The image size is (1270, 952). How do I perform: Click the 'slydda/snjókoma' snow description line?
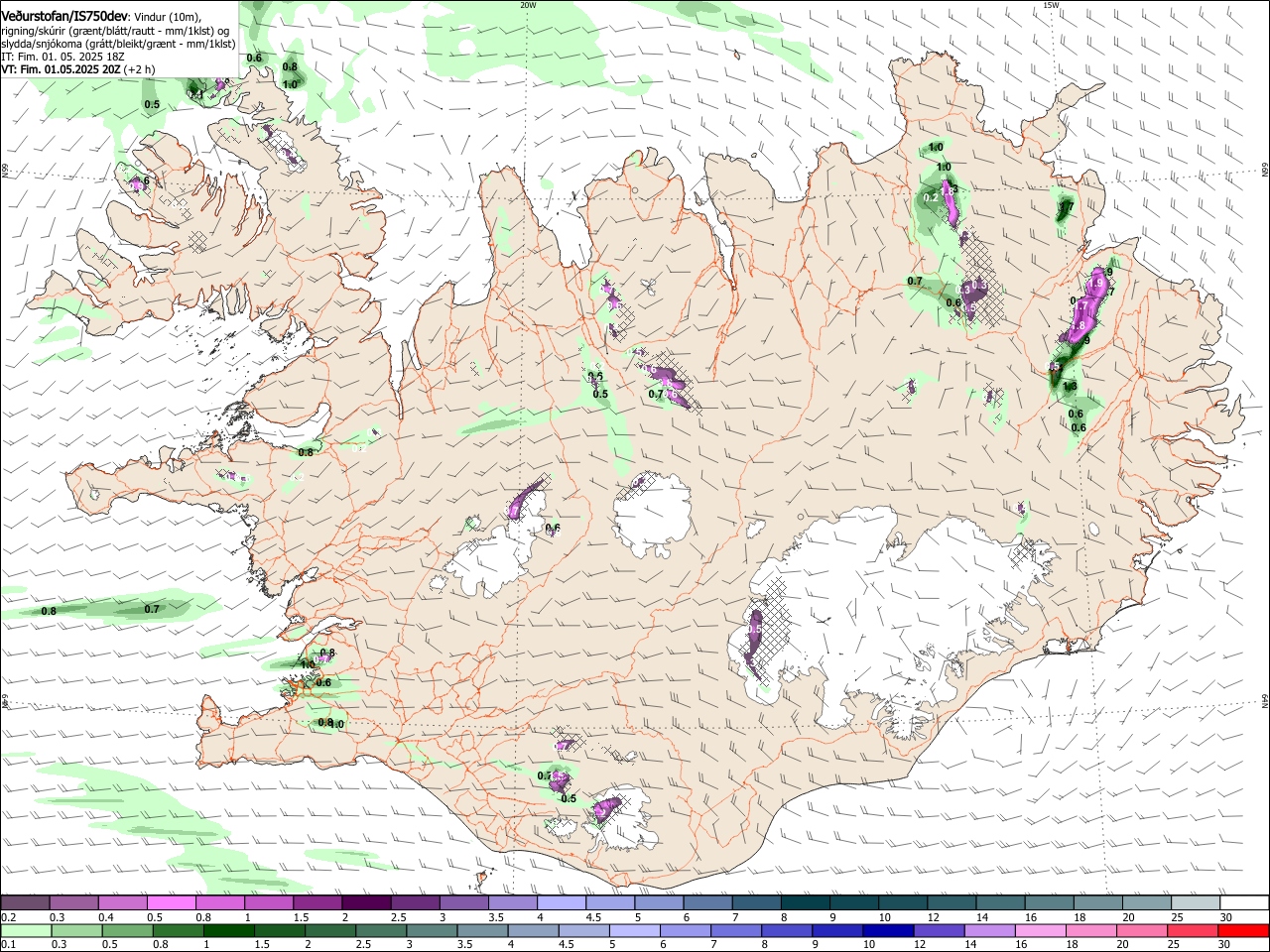[x=118, y=43]
